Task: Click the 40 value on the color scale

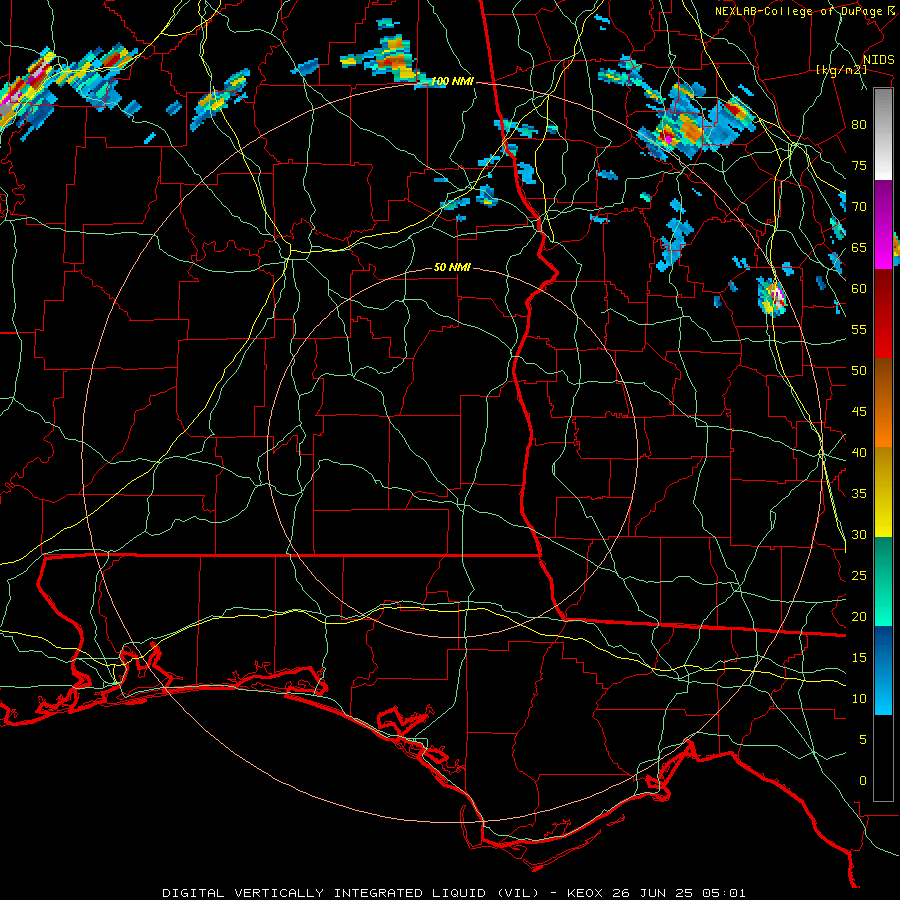Action: click(859, 453)
